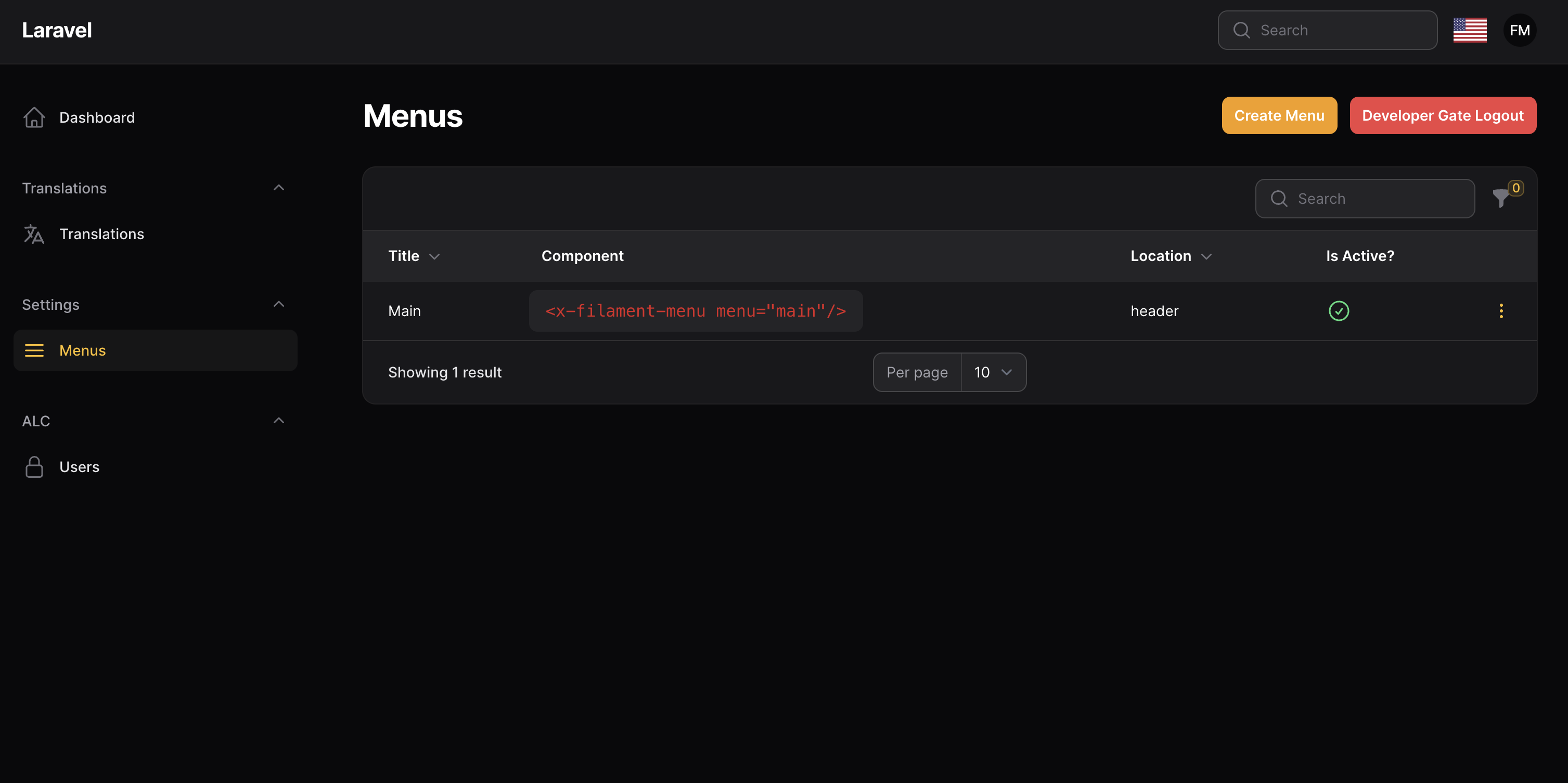Collapse the Translations sidebar group
The image size is (1568, 783).
pyautogui.click(x=279, y=188)
